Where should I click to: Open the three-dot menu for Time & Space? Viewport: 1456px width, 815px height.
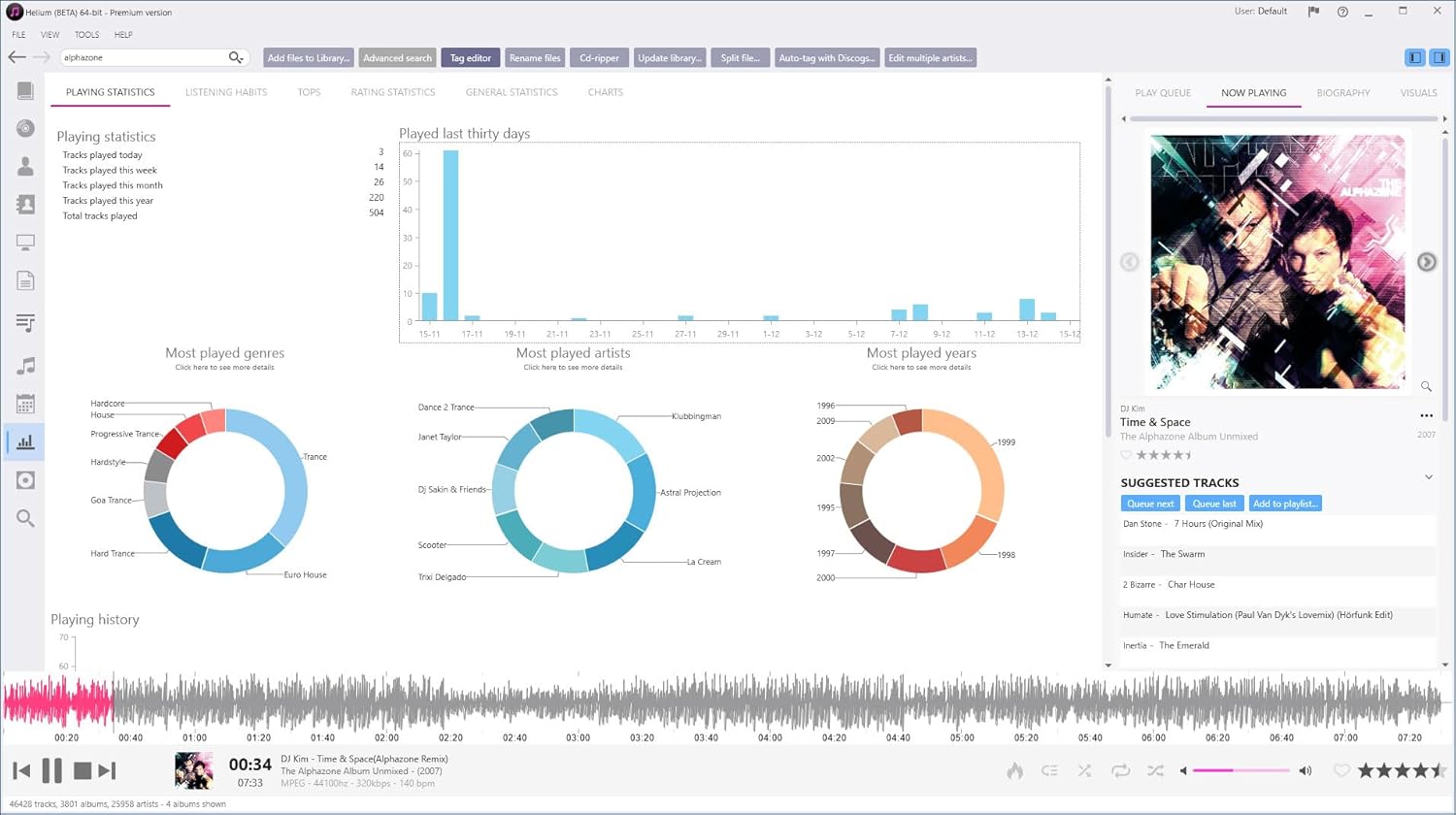(1426, 416)
